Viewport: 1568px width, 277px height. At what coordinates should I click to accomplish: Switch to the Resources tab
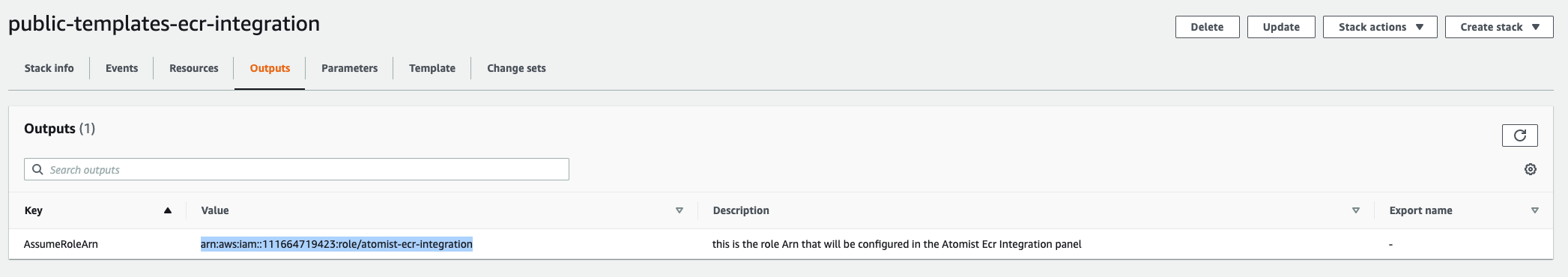[x=194, y=68]
